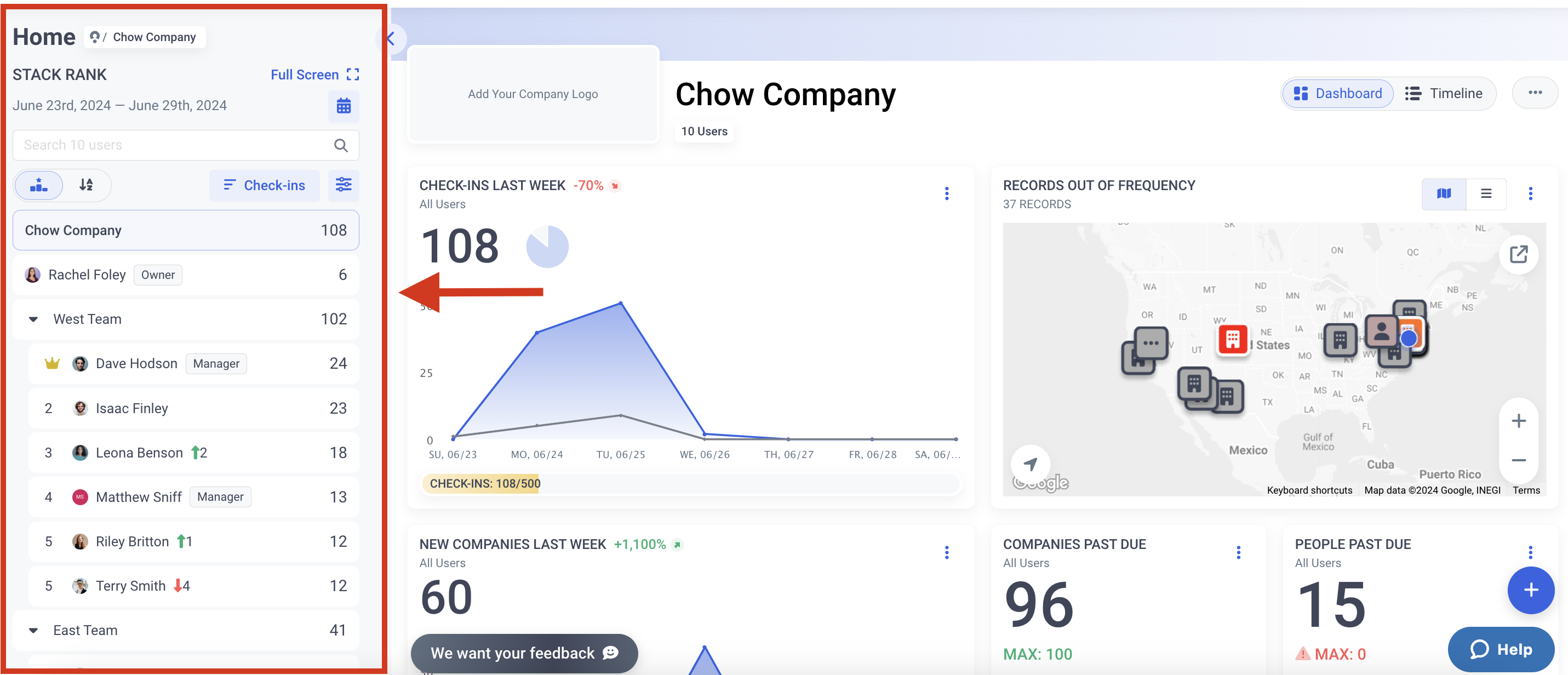Open the date range calendar picker

(x=344, y=106)
